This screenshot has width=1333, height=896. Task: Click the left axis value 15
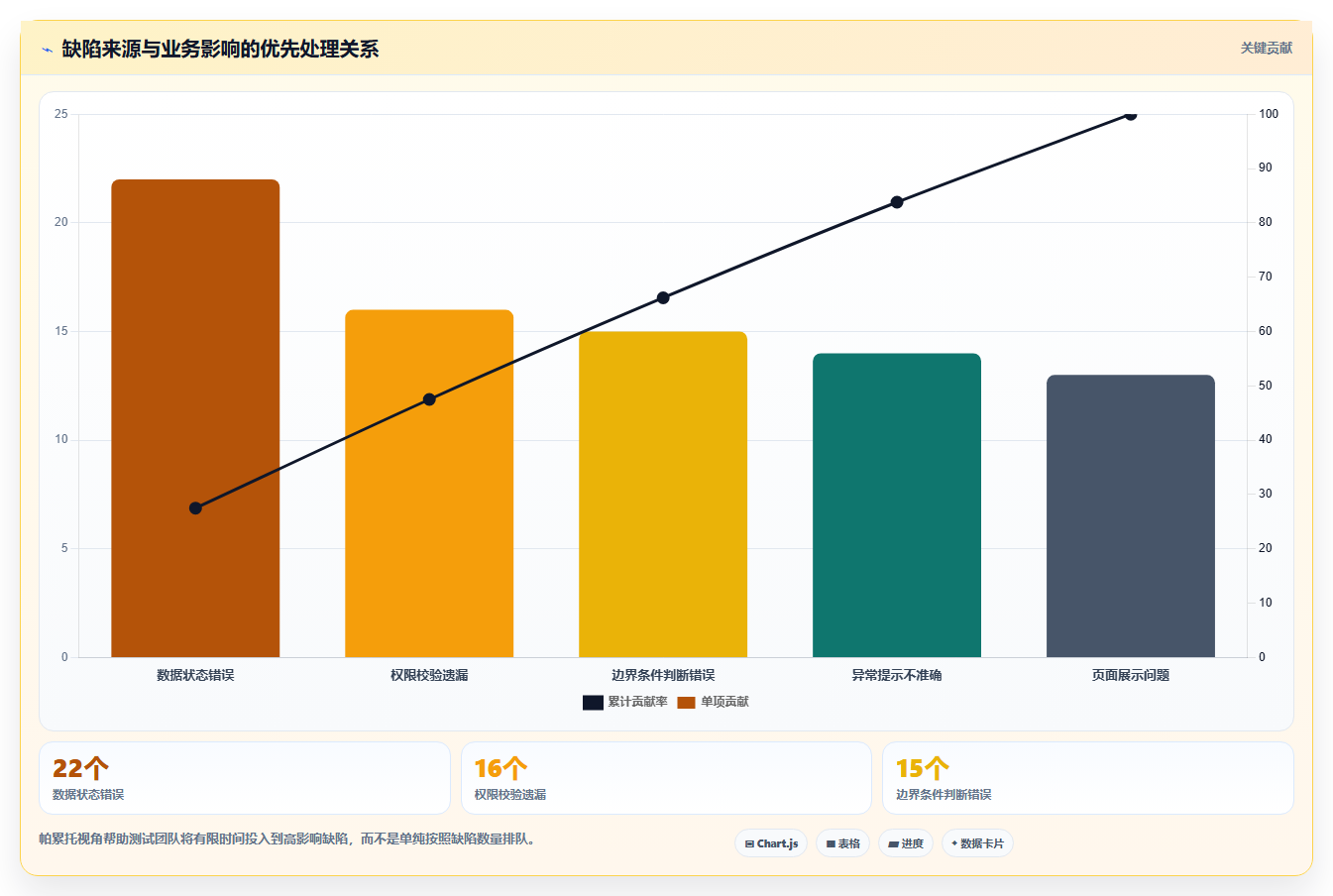[61, 331]
